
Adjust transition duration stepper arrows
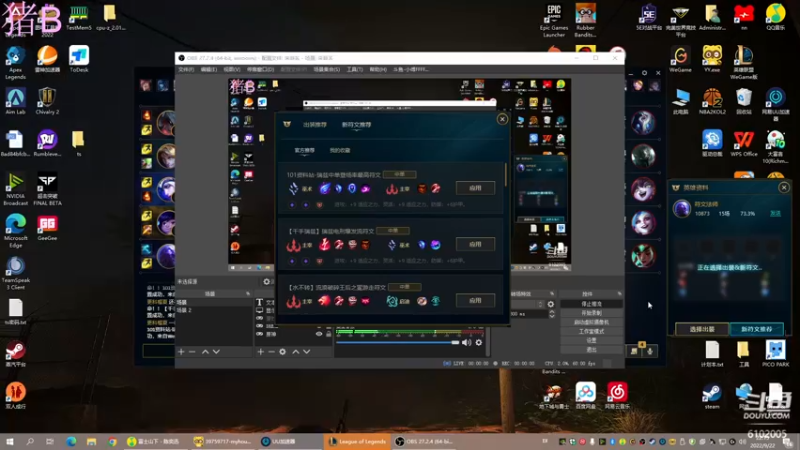(552, 314)
